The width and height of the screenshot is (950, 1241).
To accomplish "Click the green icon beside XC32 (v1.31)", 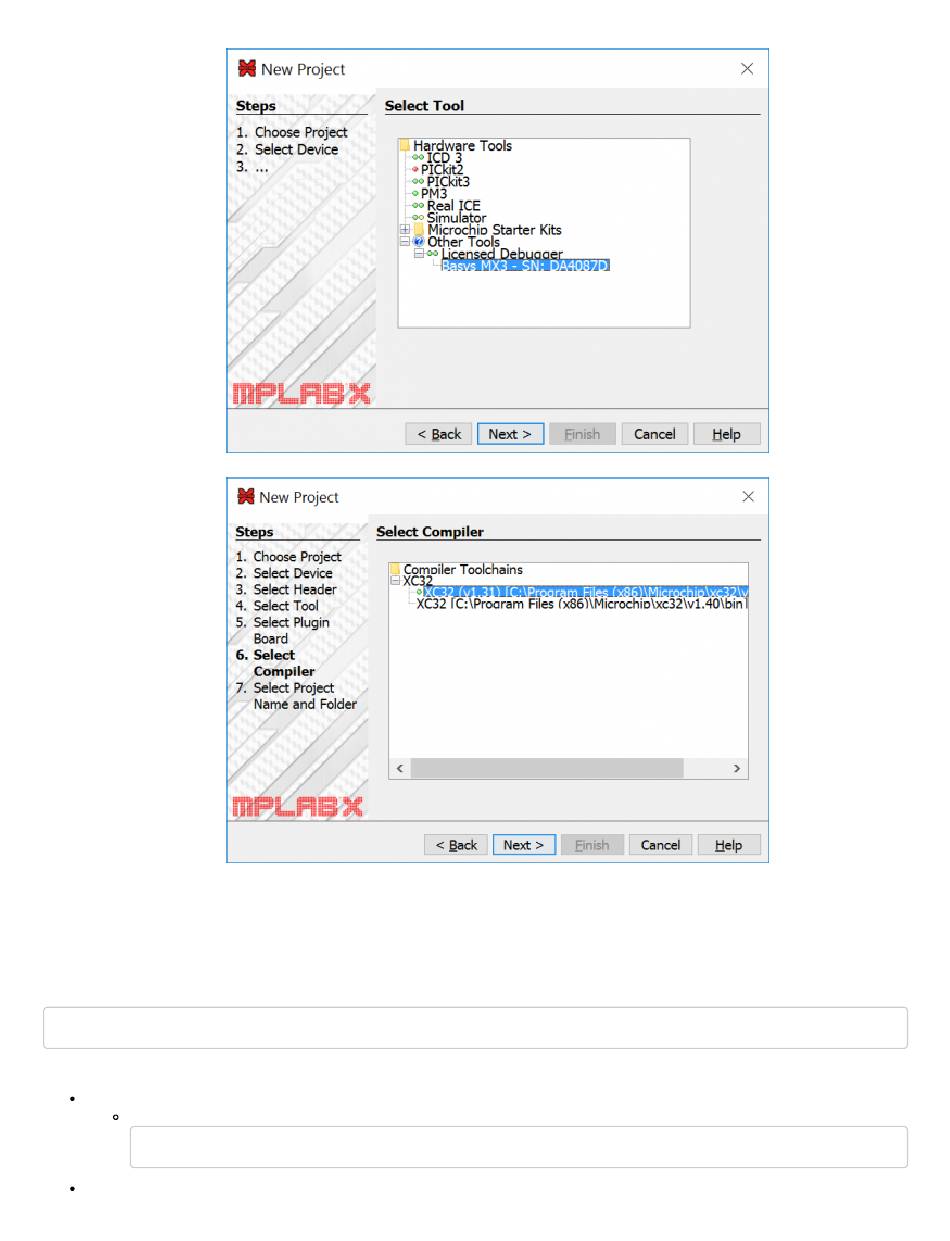I will pyautogui.click(x=419, y=592).
